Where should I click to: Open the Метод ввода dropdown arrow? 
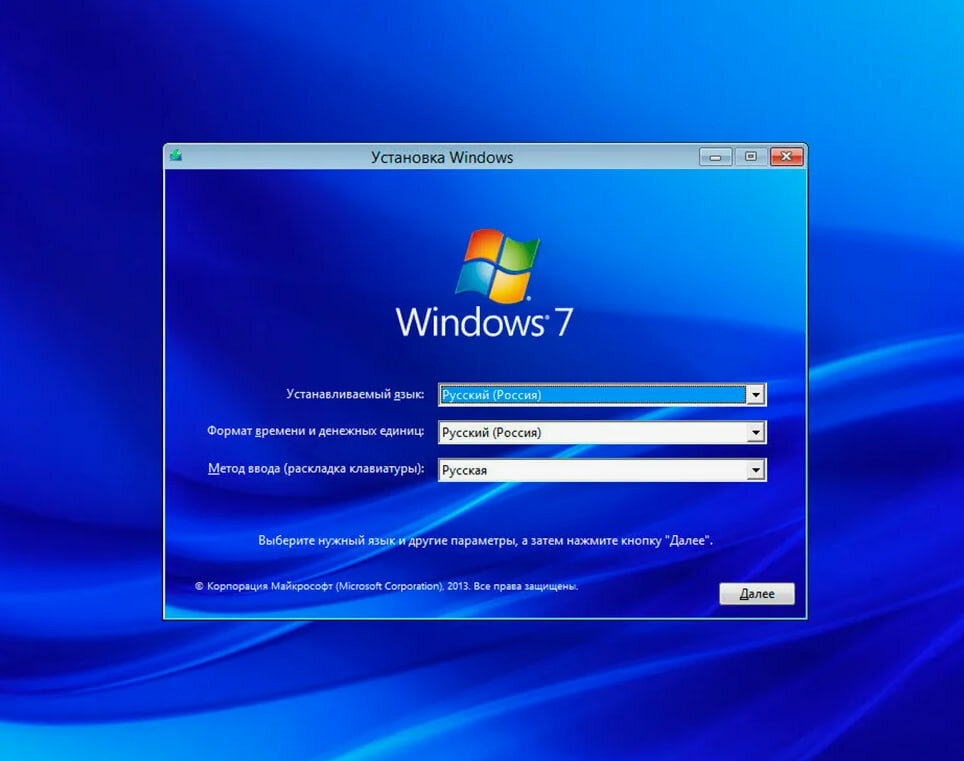coord(756,470)
